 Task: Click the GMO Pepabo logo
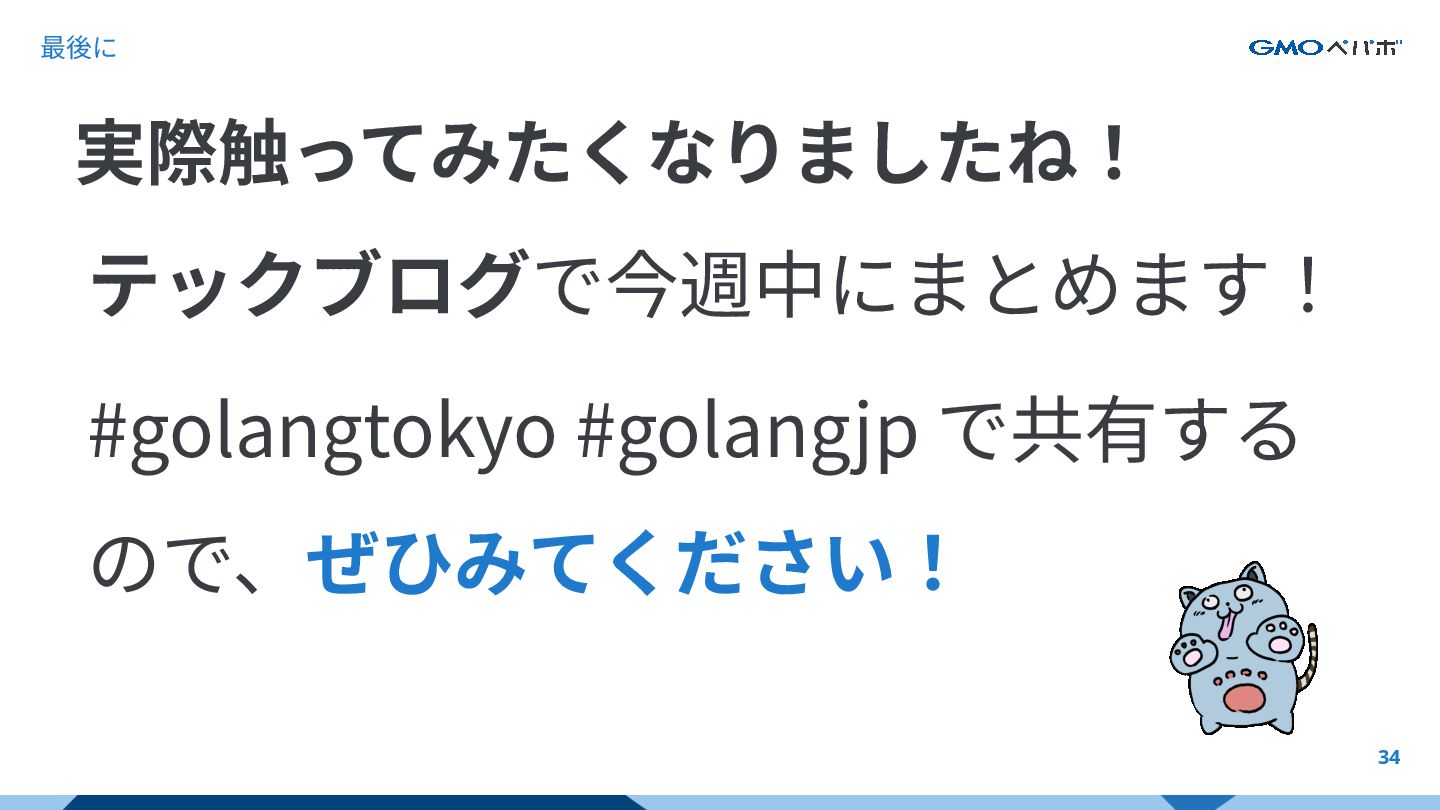pos(1325,47)
